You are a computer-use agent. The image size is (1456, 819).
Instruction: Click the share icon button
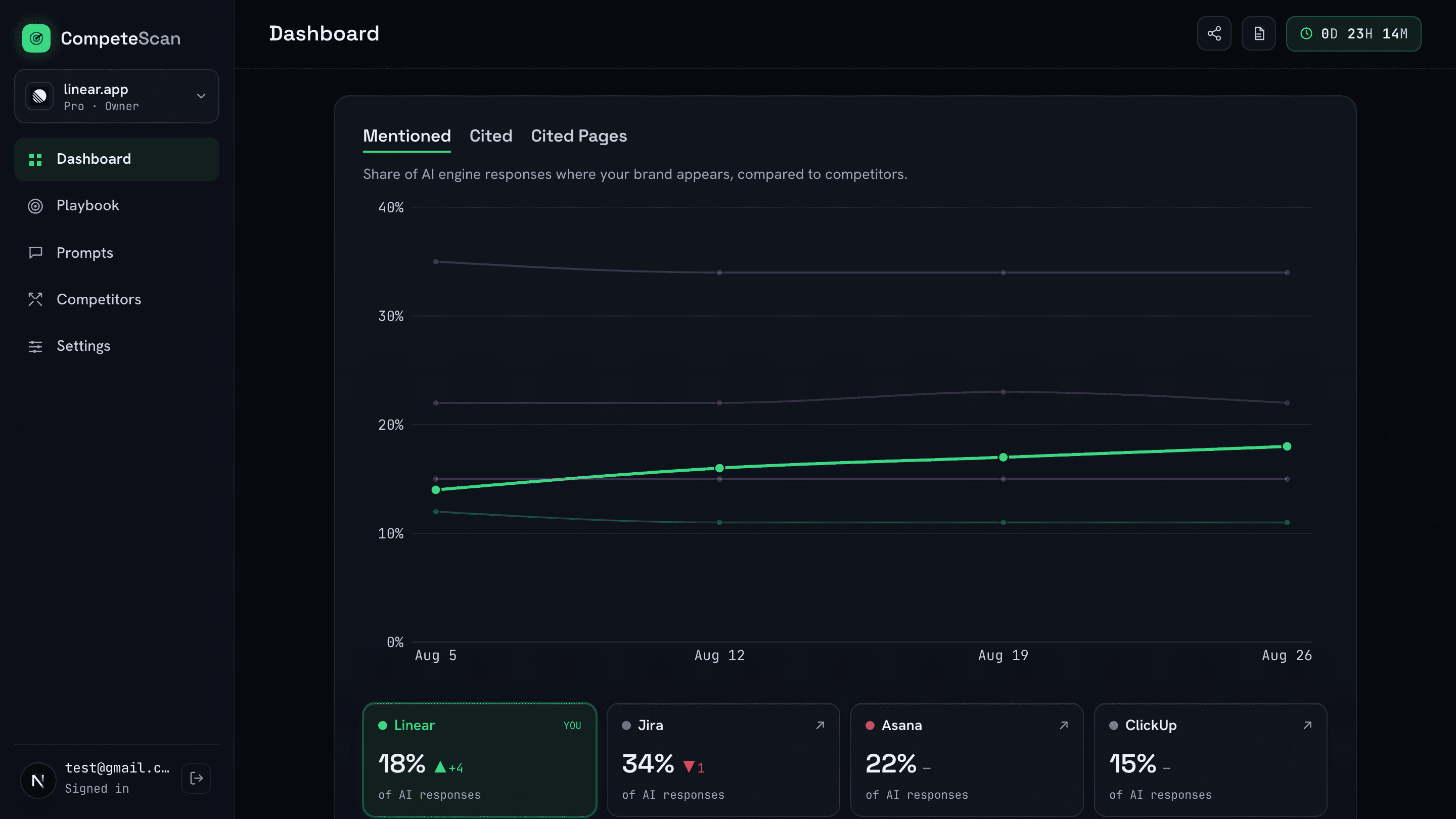(1214, 34)
